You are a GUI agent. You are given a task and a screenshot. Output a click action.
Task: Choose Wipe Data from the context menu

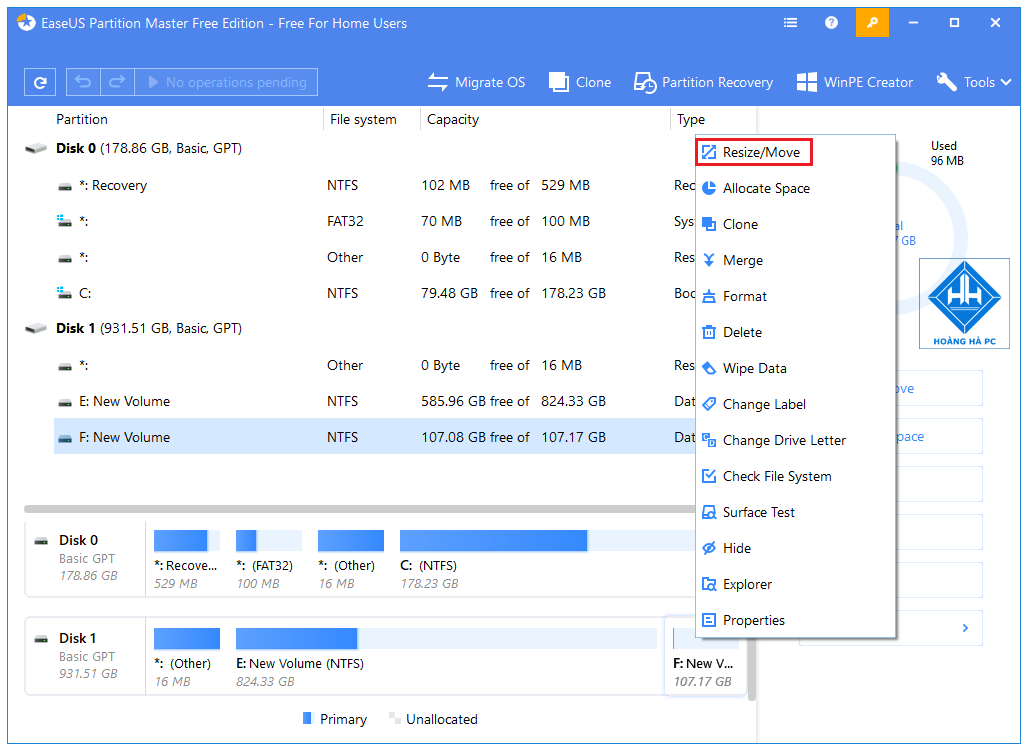pos(755,368)
